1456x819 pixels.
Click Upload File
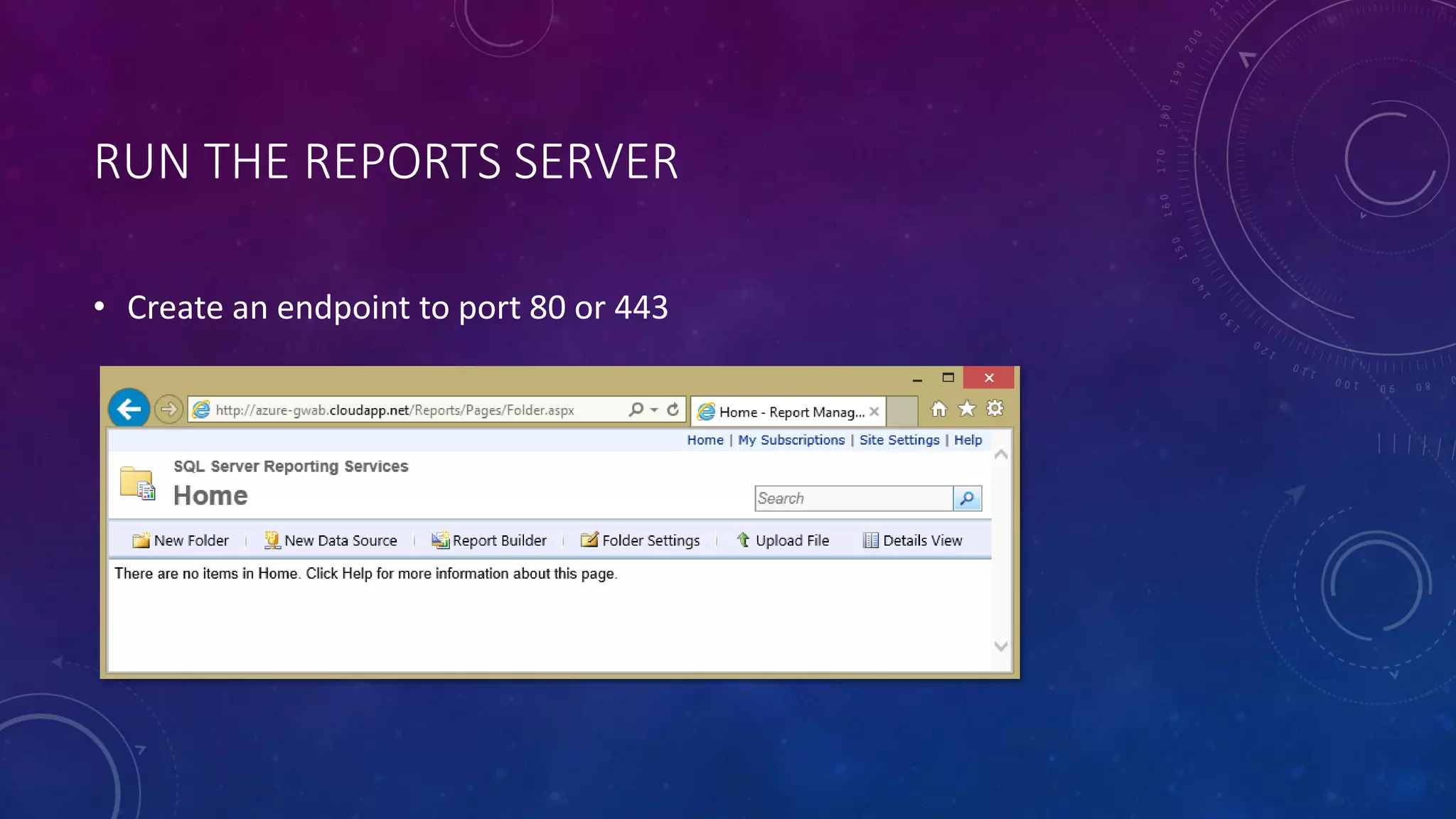pos(783,540)
